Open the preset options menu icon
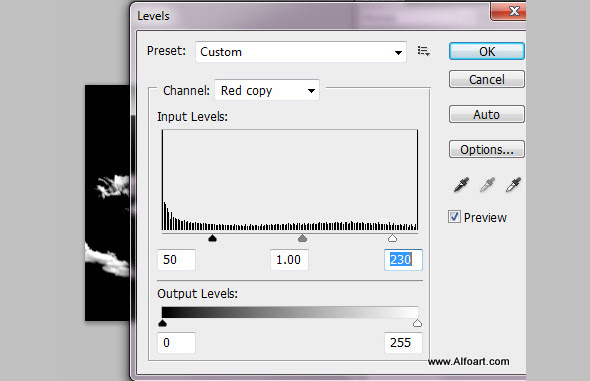 tap(424, 51)
